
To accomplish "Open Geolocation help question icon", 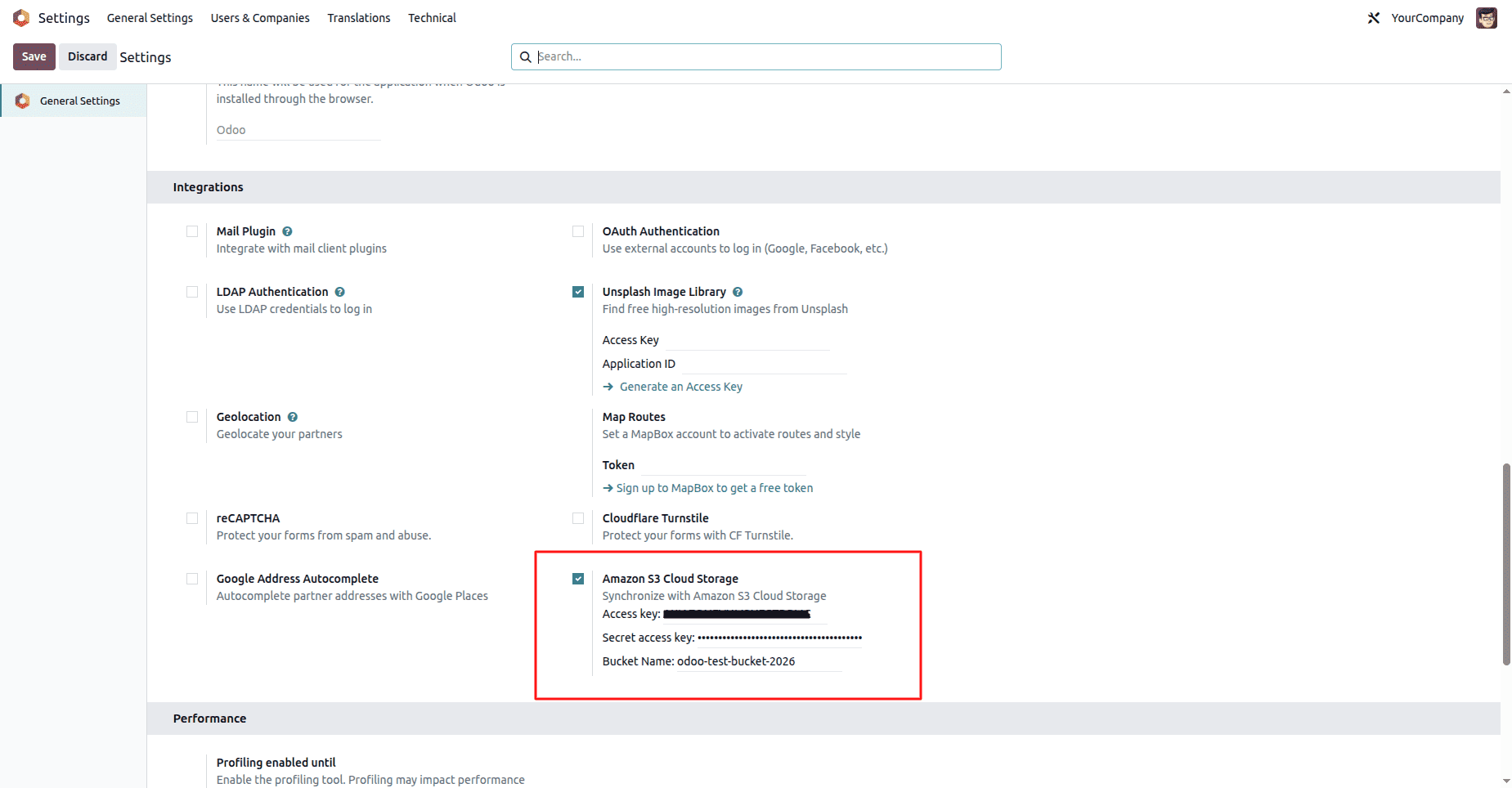I will point(293,417).
